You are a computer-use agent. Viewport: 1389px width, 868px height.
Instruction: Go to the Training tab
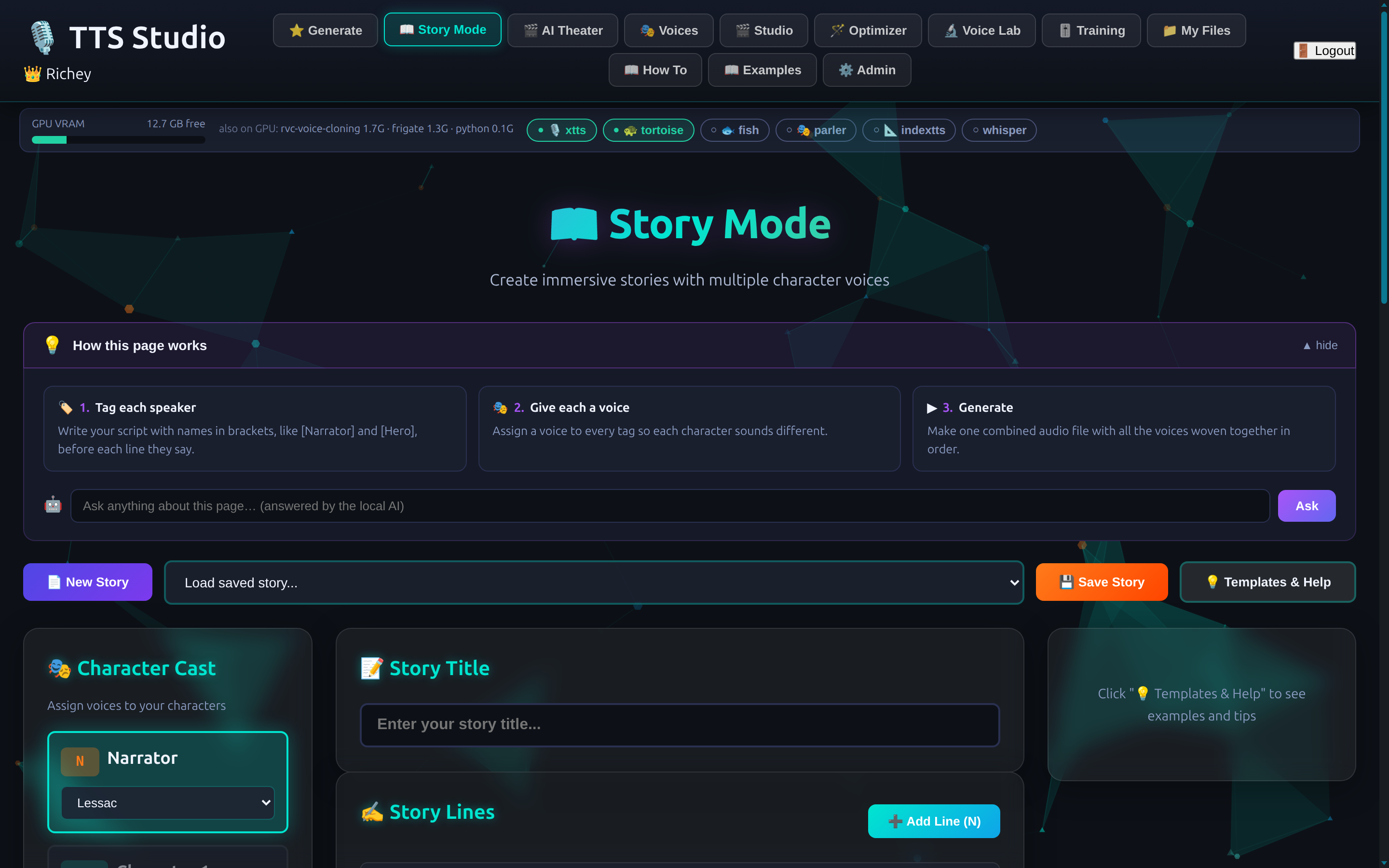[x=1091, y=30]
